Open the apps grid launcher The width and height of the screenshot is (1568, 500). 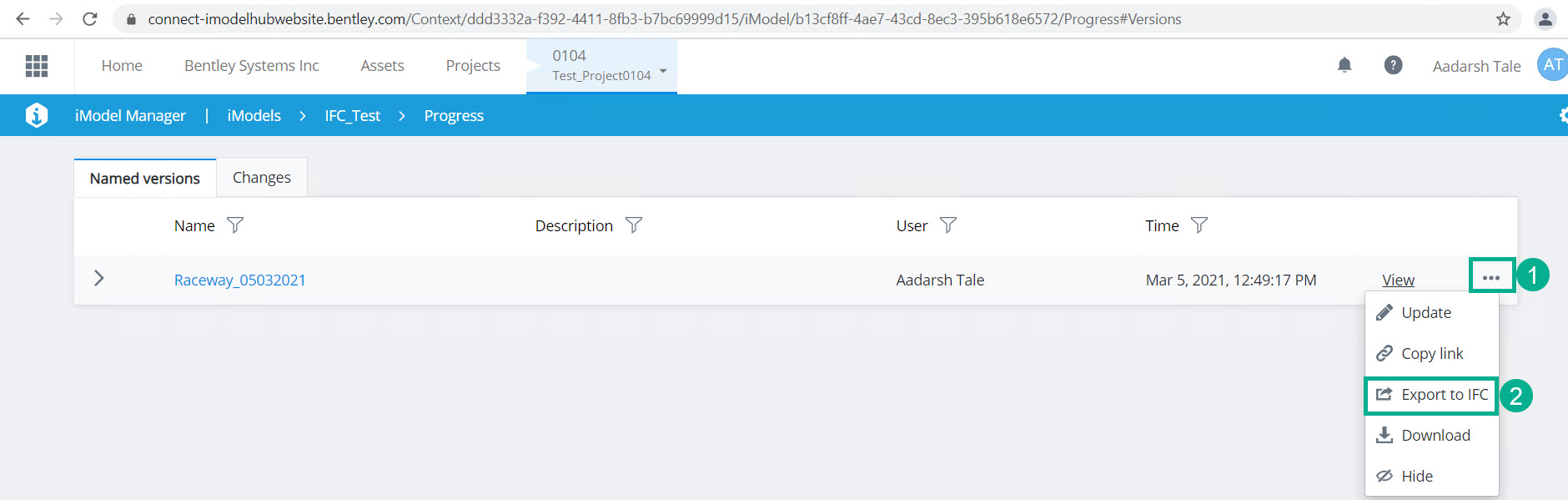[x=37, y=65]
